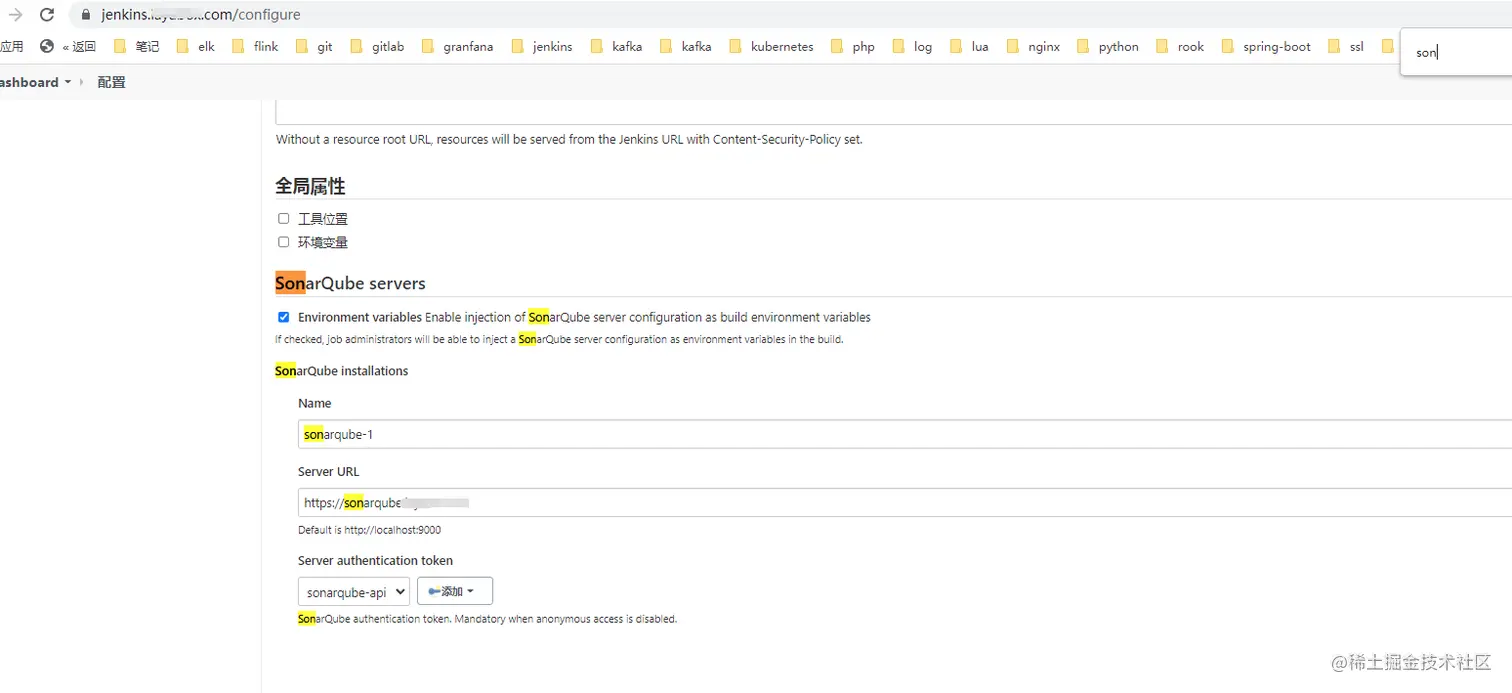Toggle the 工具位置 checkbox
The width and height of the screenshot is (1512, 693).
click(x=284, y=218)
